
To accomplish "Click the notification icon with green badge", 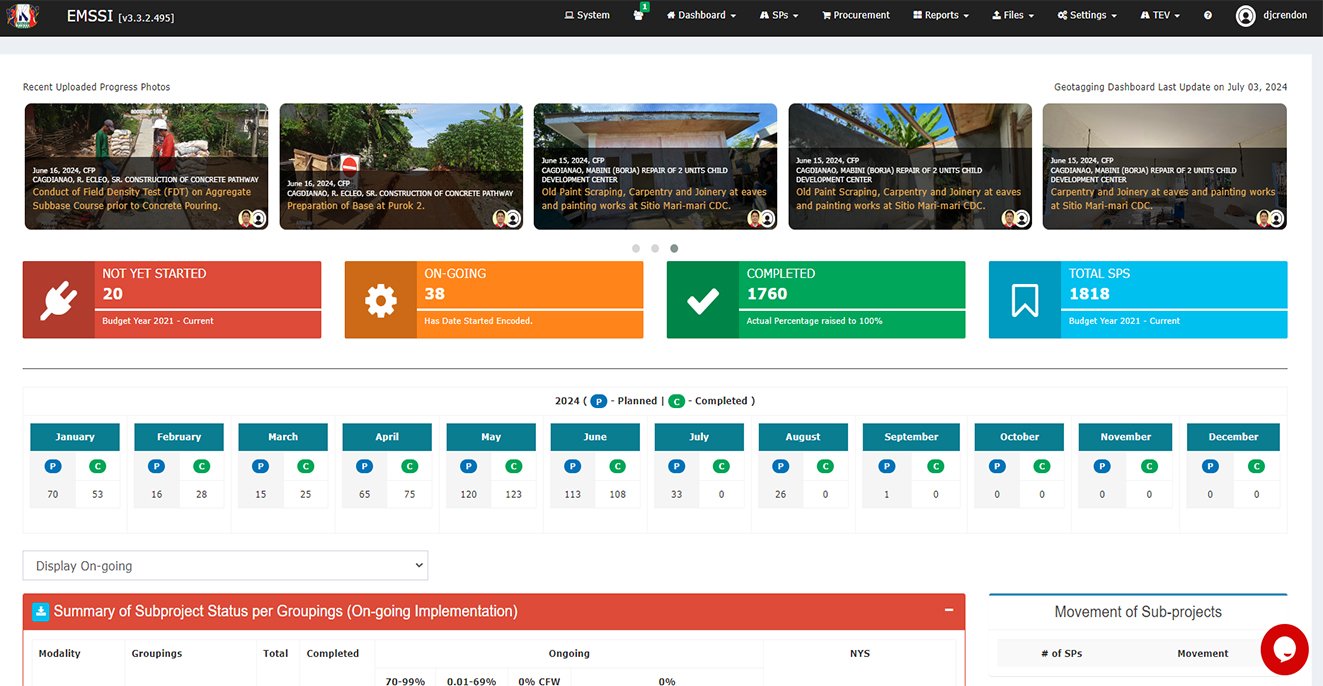I will (x=638, y=15).
